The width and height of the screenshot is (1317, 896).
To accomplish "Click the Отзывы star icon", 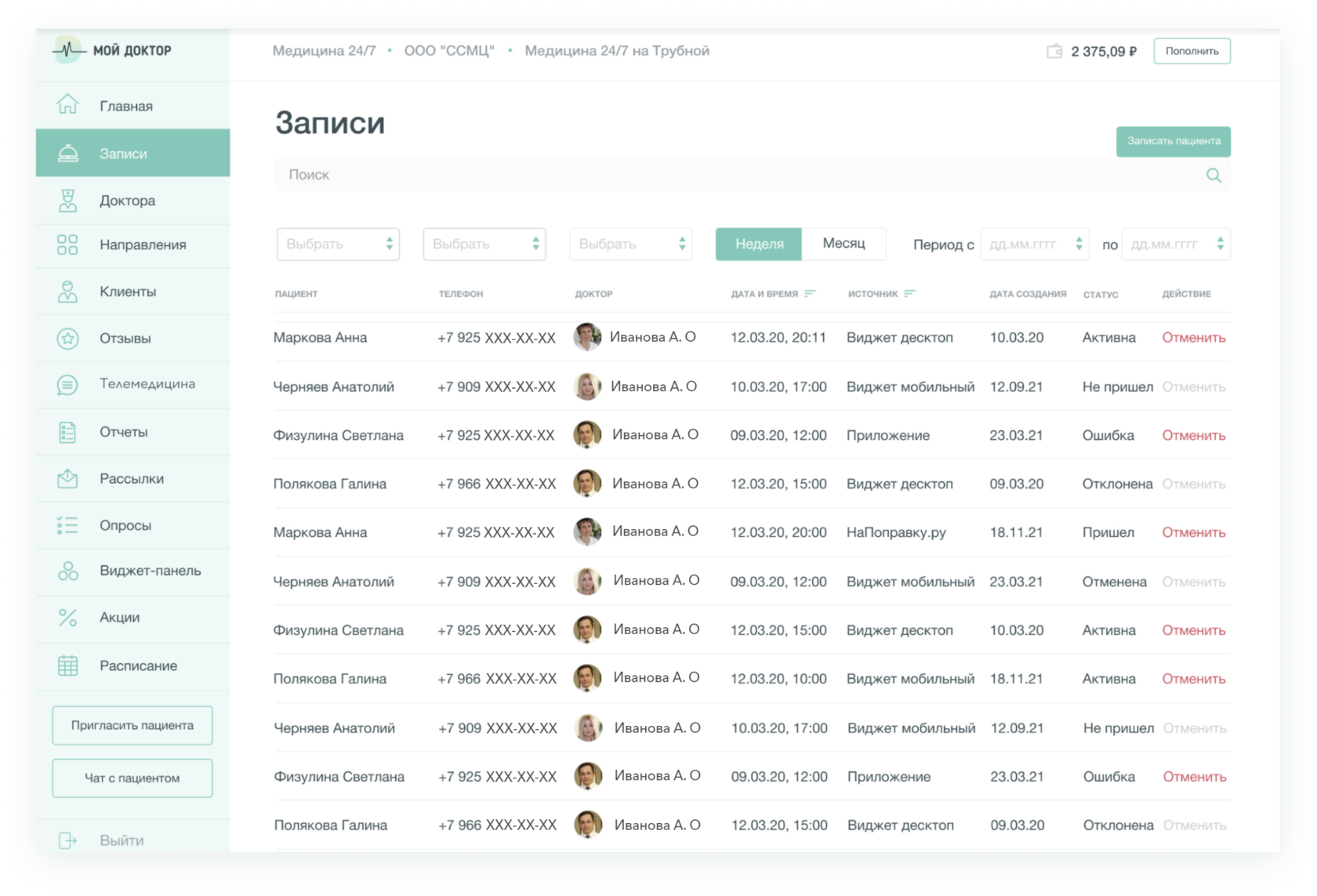I will 67,339.
